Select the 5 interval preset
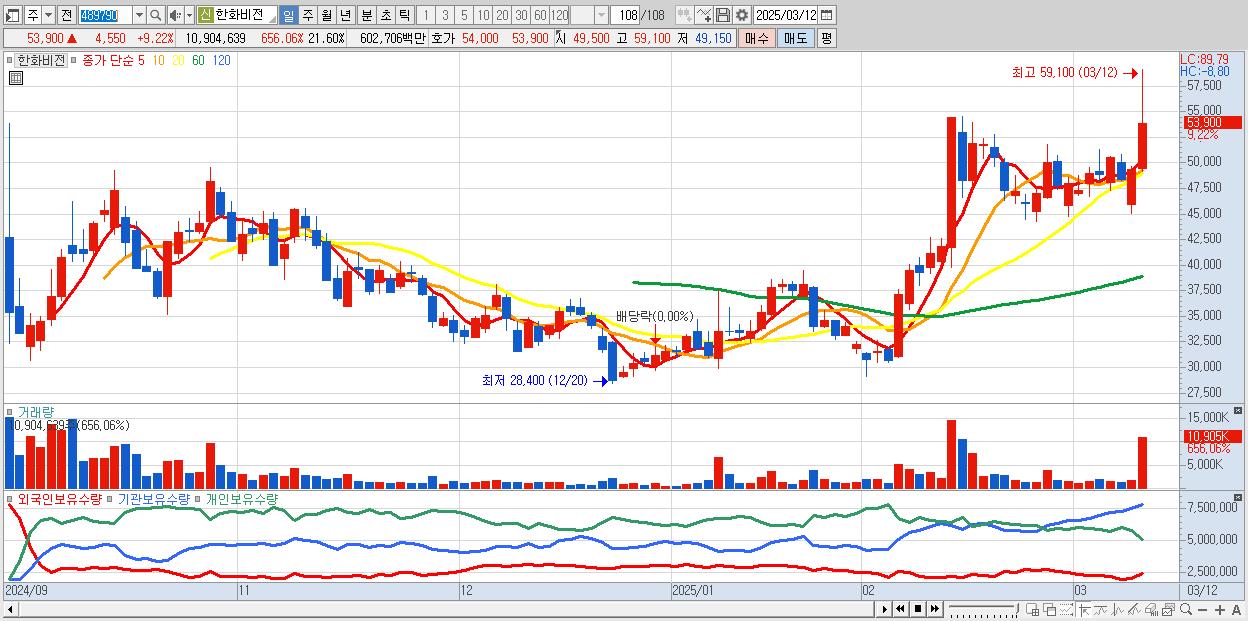The image size is (1248, 621). [x=464, y=15]
